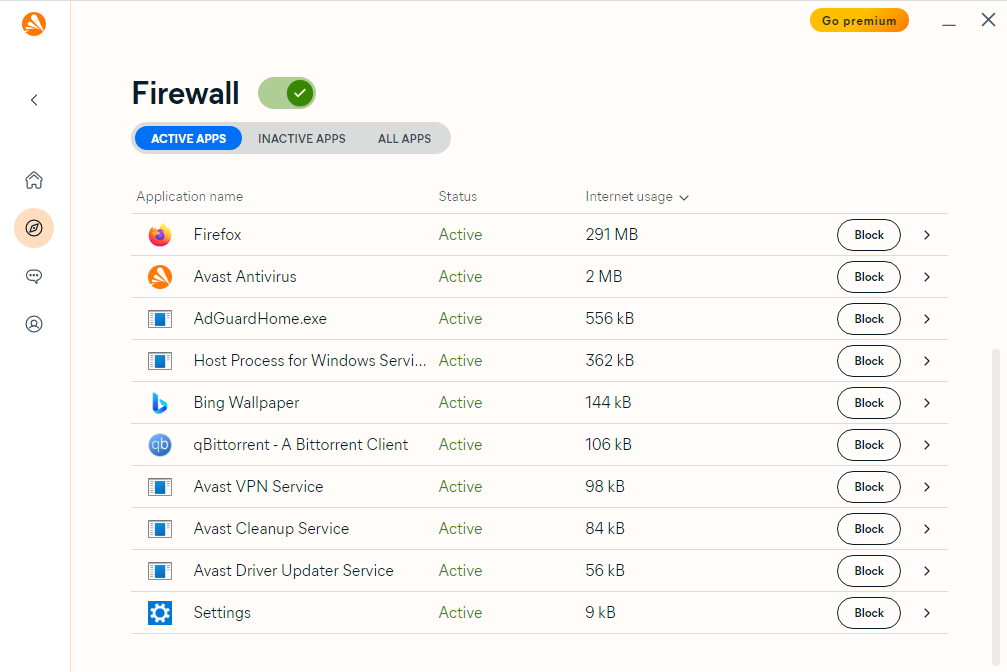Open the account profile sidebar icon
1007x672 pixels.
click(34, 324)
